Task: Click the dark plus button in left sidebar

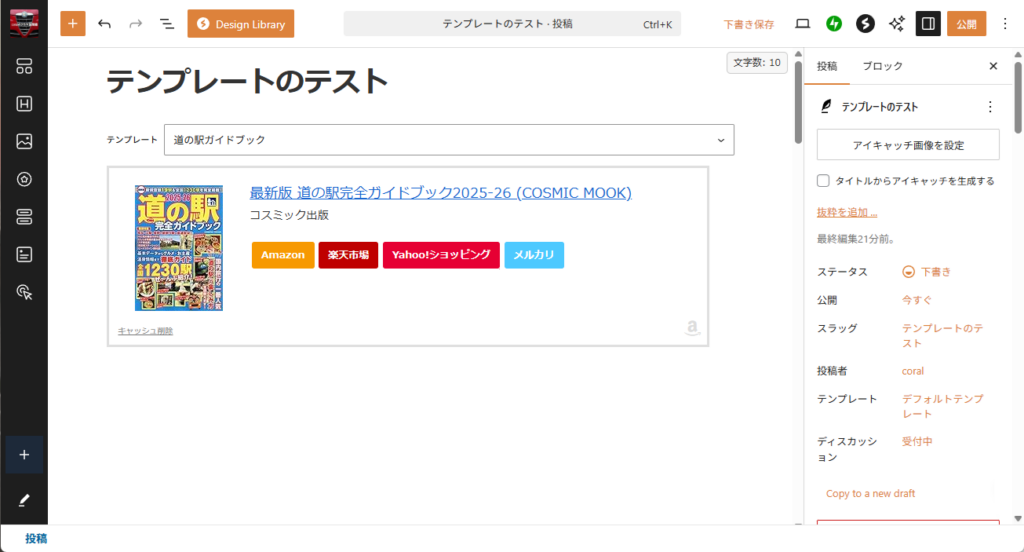Action: [24, 455]
